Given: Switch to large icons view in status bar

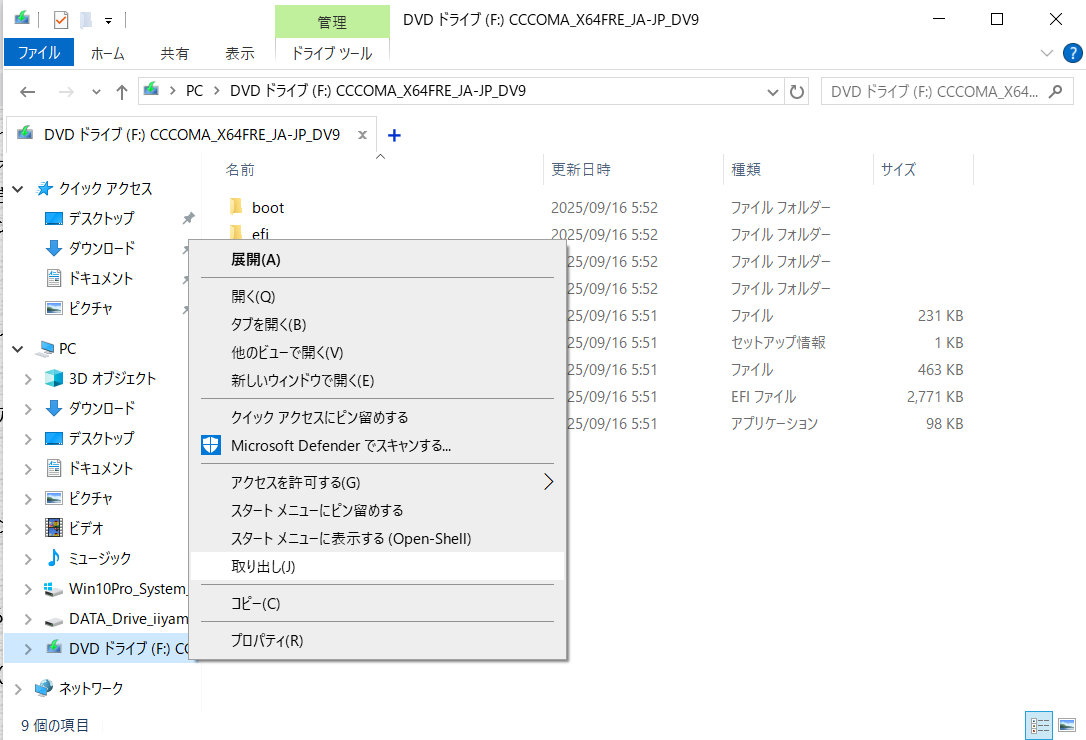Looking at the screenshot, I should (1065, 725).
